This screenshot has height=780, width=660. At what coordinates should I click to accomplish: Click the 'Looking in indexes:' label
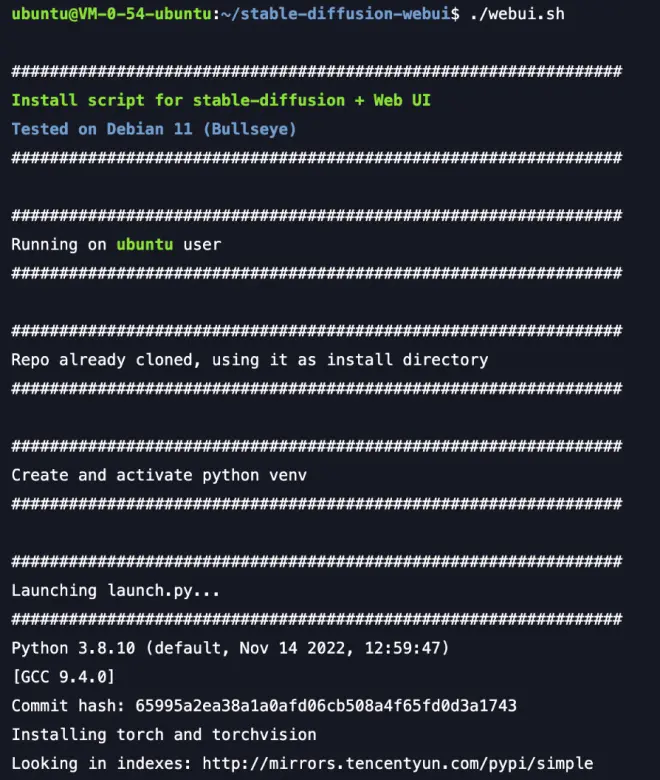[101, 764]
